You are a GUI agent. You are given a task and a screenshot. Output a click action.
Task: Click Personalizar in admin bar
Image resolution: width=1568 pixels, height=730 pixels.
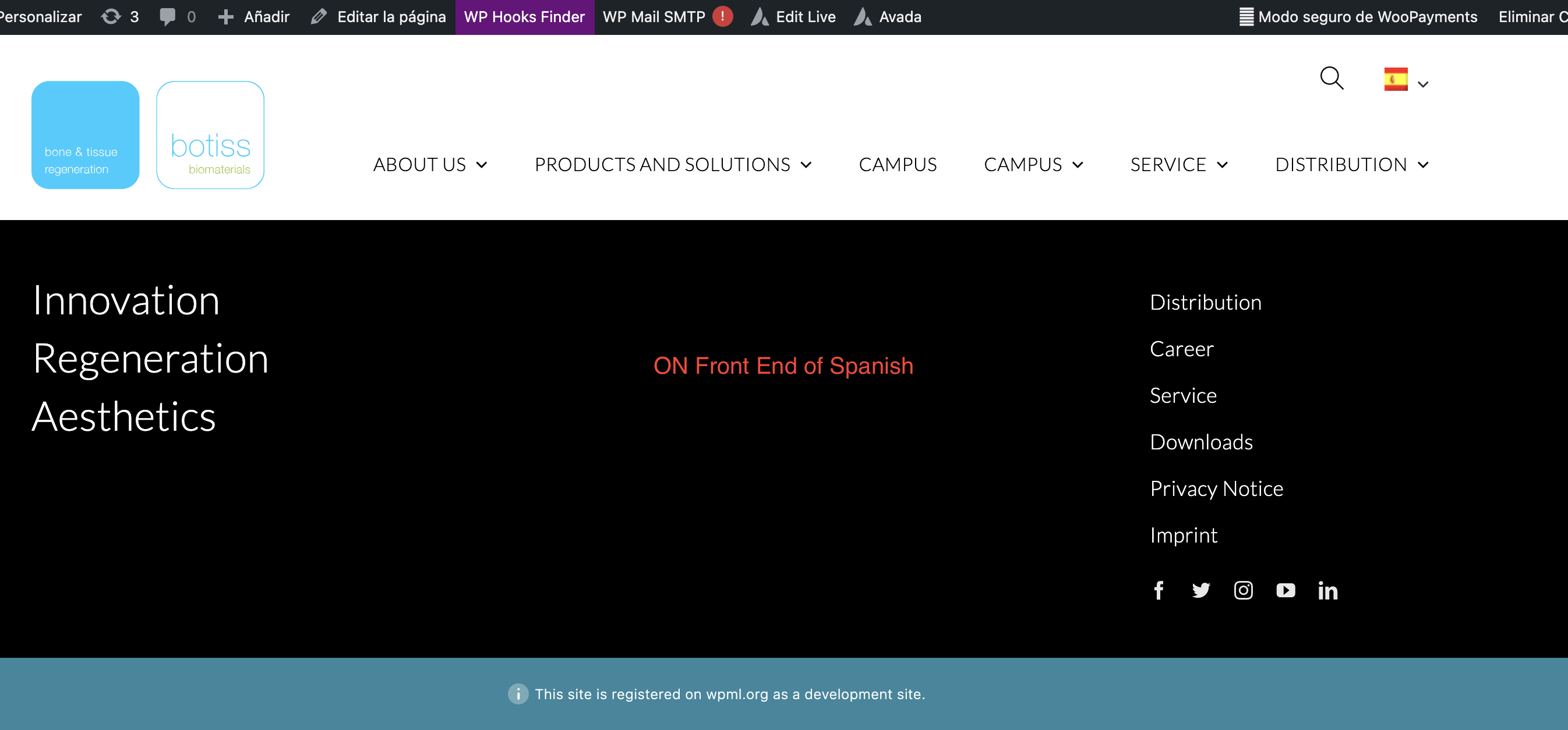[x=40, y=16]
